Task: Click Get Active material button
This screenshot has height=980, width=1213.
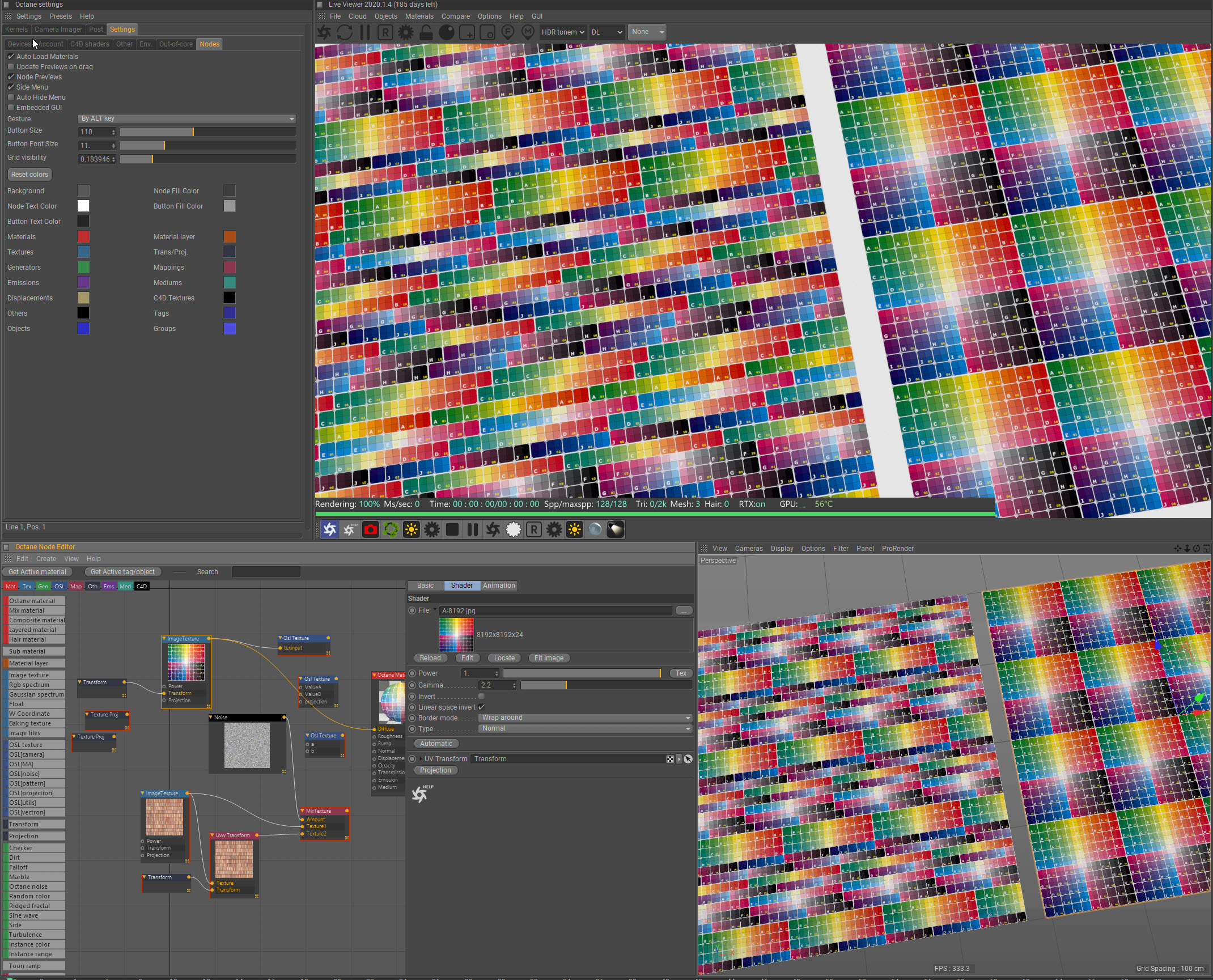Action: [37, 572]
